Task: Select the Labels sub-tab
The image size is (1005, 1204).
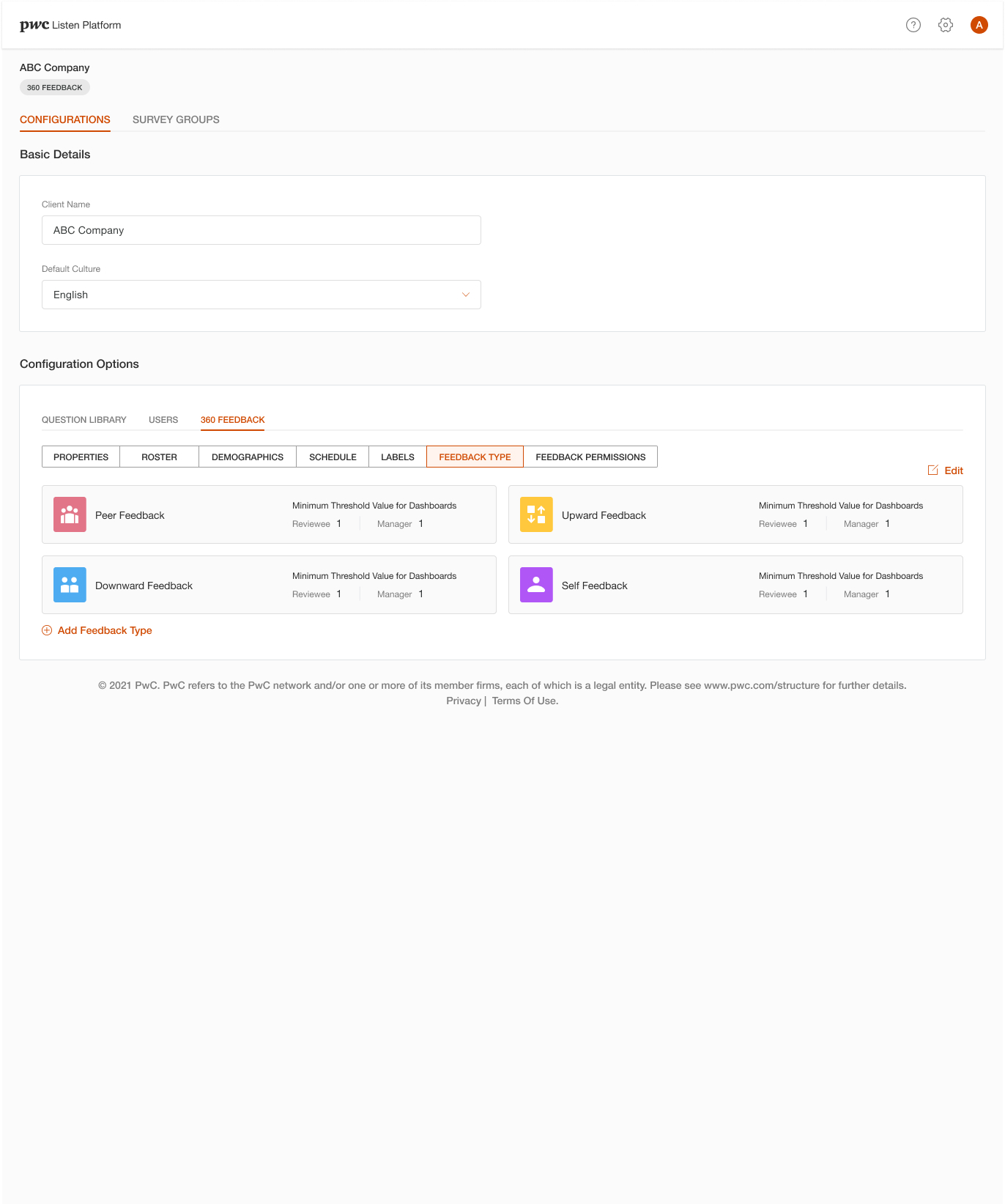Action: 398,457
